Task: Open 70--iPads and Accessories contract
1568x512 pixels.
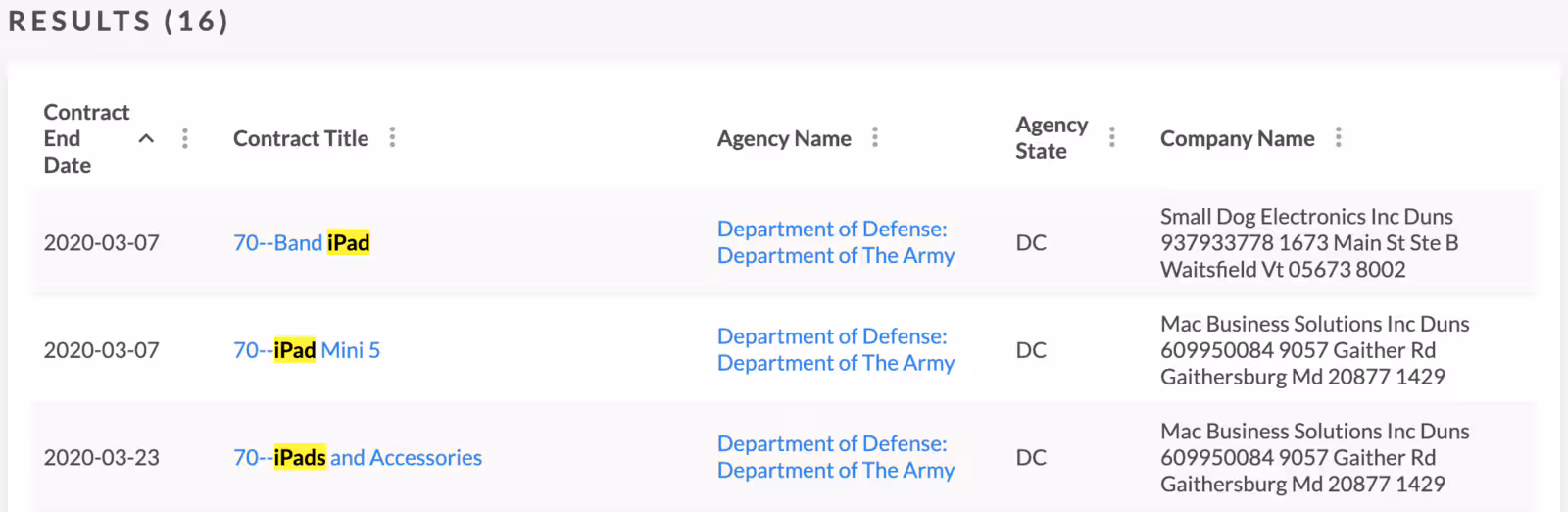Action: (x=358, y=457)
